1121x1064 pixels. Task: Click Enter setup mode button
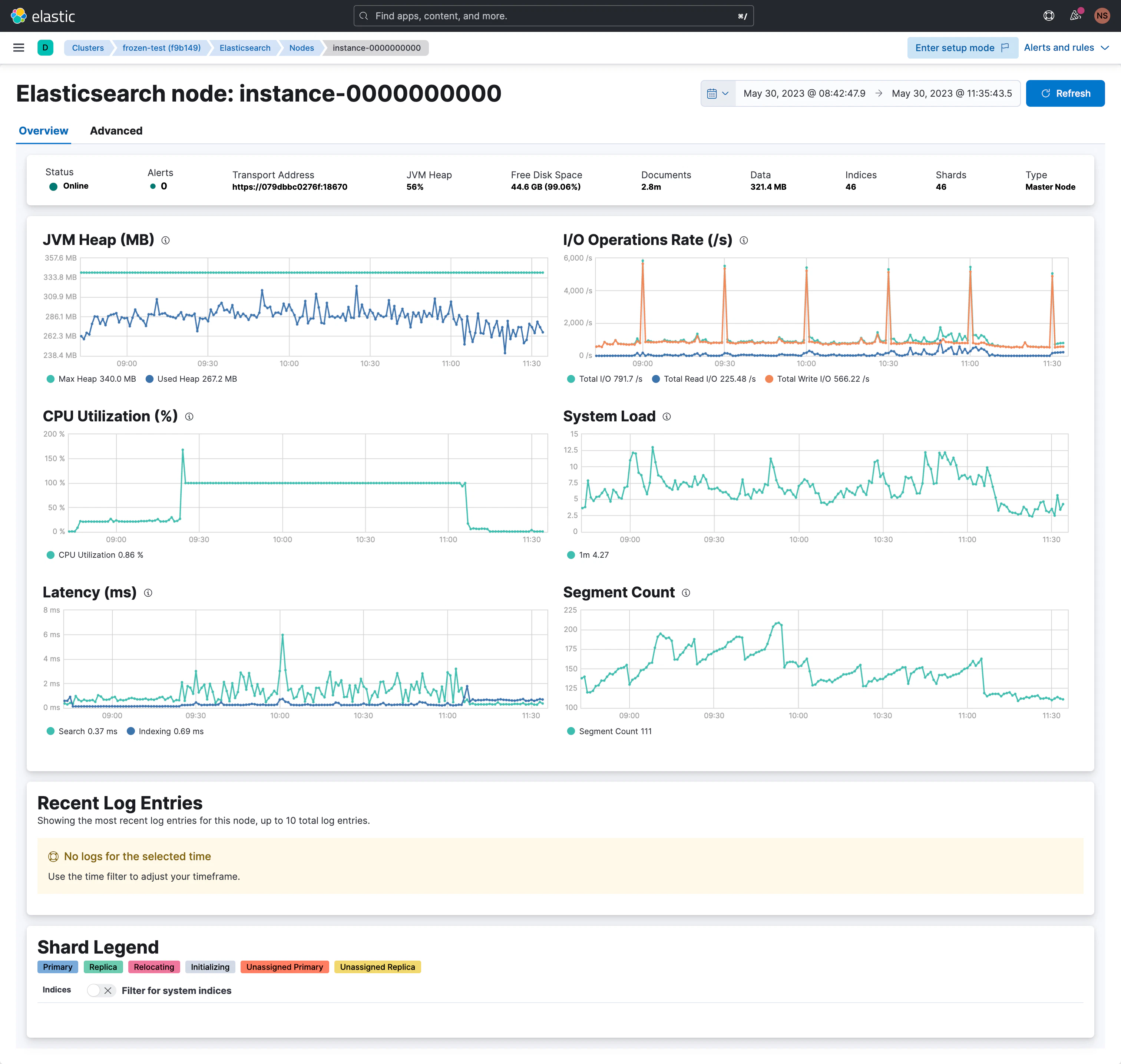962,48
